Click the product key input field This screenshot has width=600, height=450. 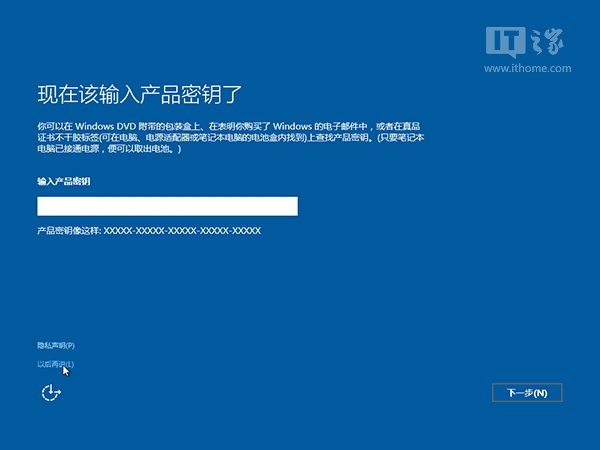(167, 206)
